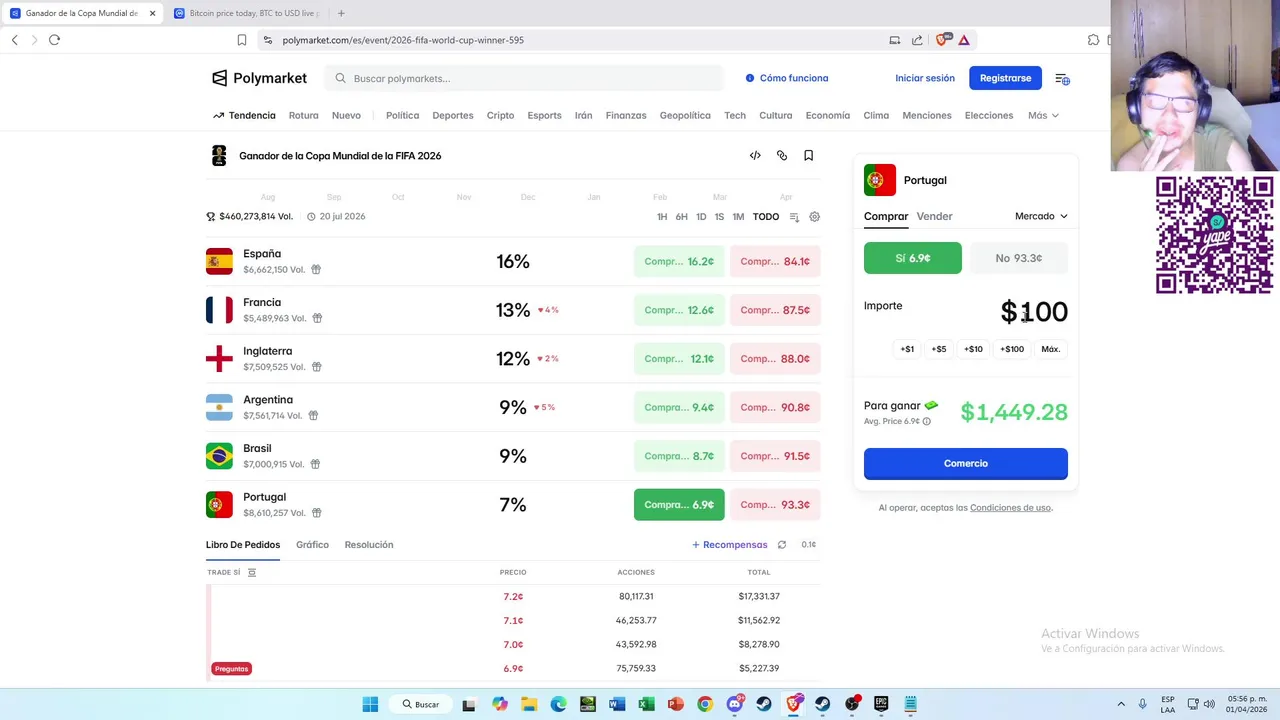Image resolution: width=1280 pixels, height=720 pixels.
Task: Open Excel from the taskbar
Action: 646,704
